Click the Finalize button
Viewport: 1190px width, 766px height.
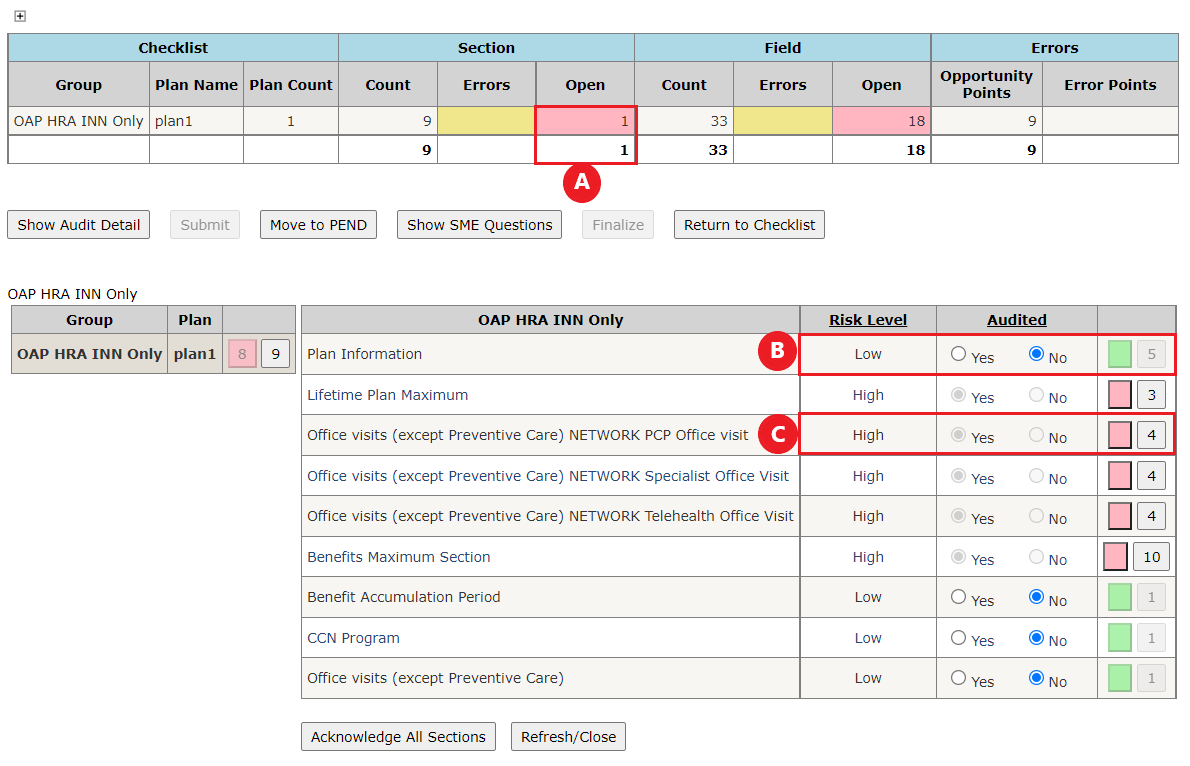[x=618, y=225]
